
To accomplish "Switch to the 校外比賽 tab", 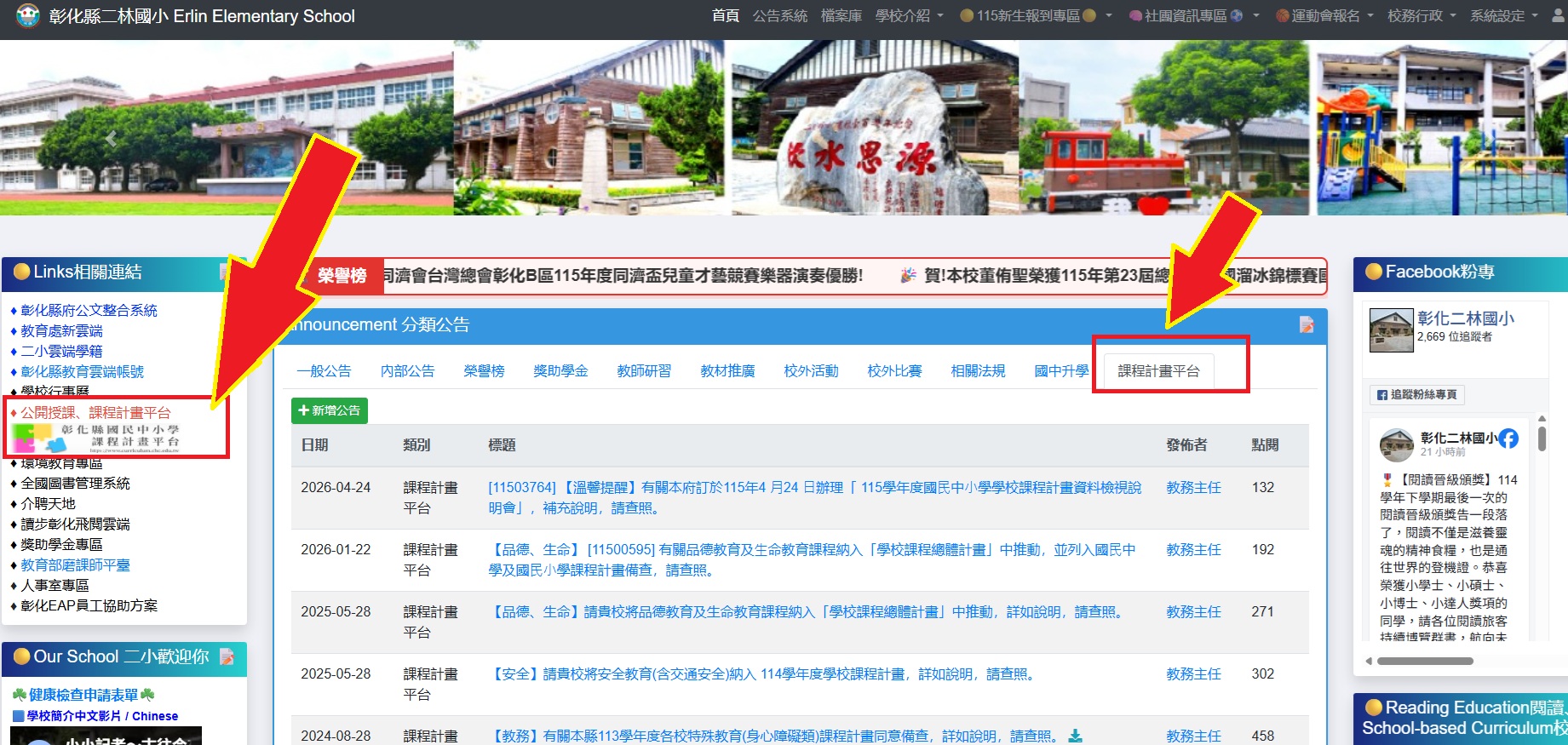I will click(x=894, y=371).
